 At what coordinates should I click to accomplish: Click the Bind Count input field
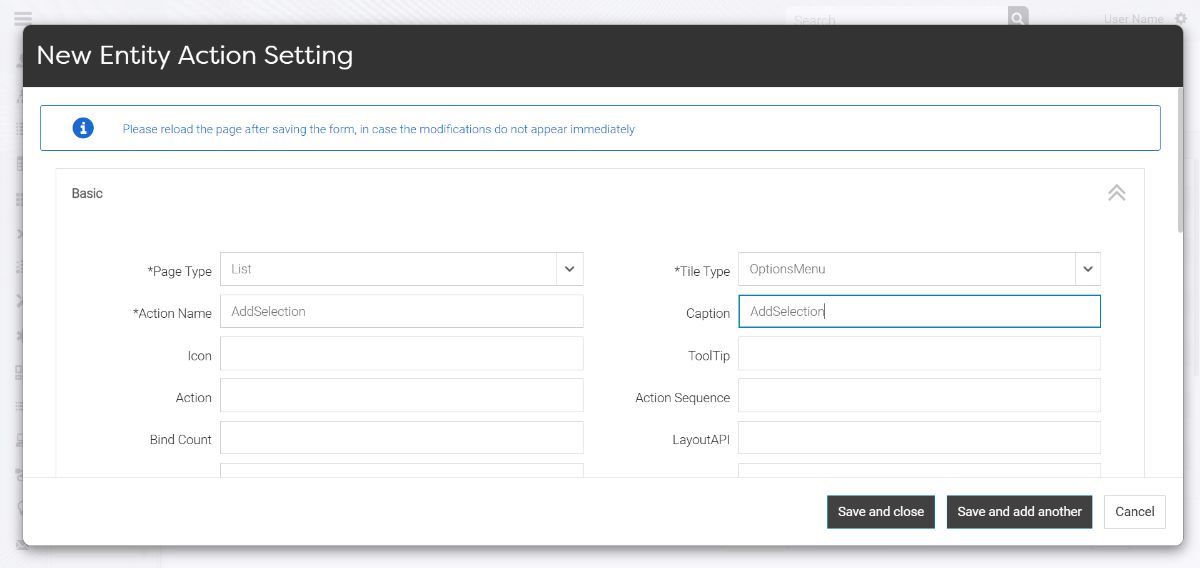click(402, 437)
